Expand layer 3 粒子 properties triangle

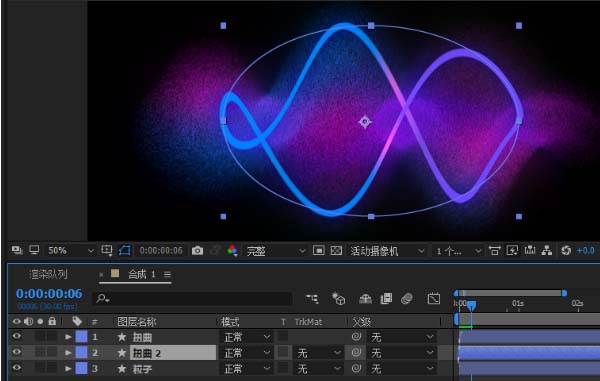(x=68, y=369)
